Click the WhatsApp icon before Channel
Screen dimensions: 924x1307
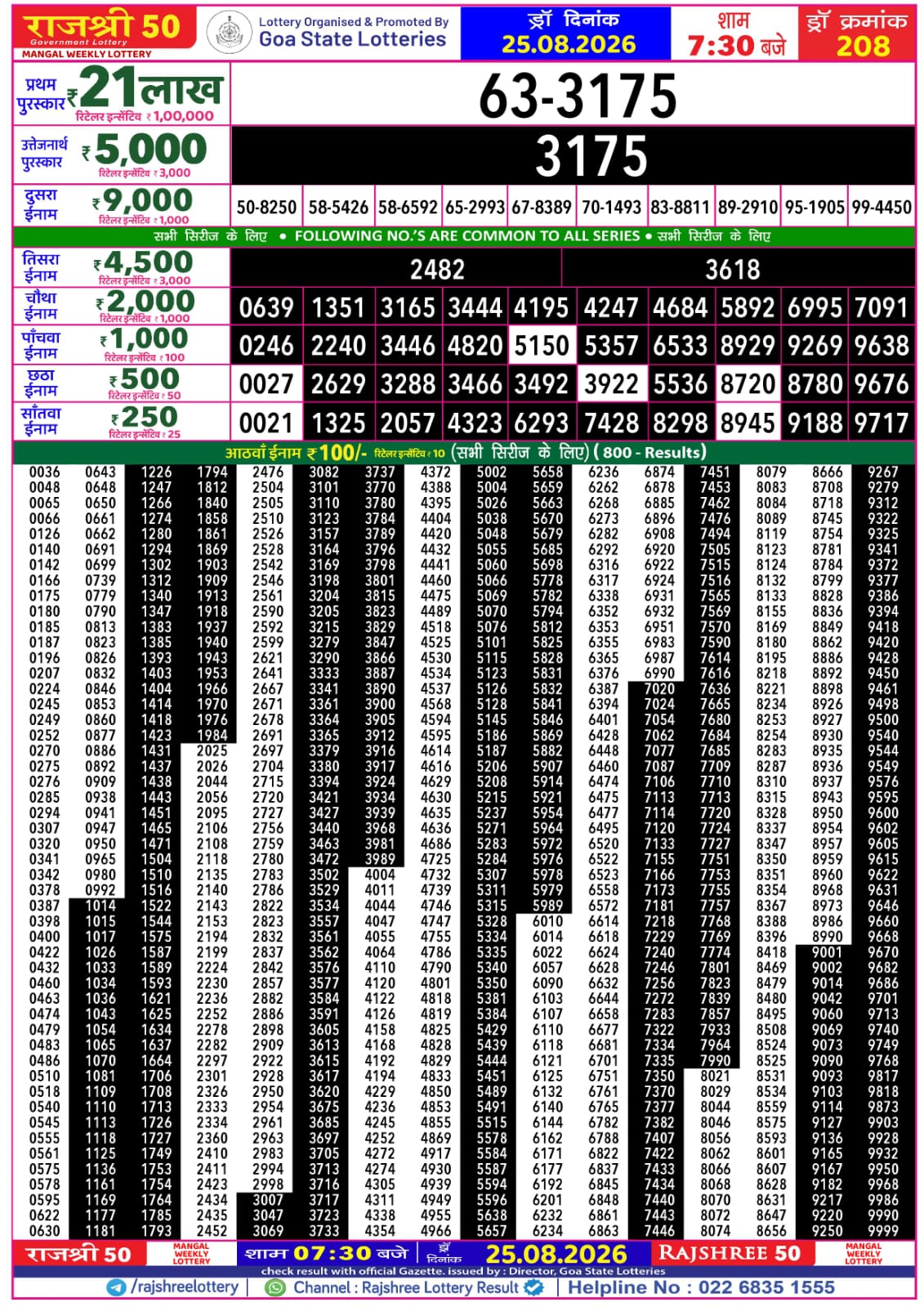(276, 1287)
